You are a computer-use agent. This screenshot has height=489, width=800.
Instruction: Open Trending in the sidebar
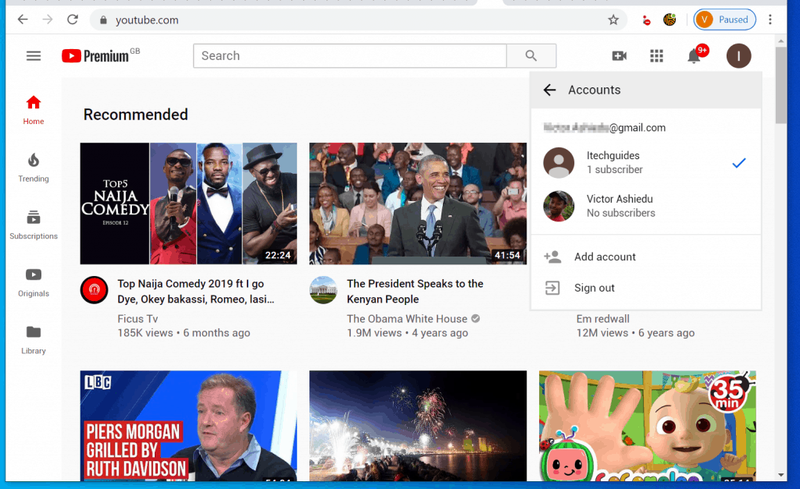click(33, 167)
